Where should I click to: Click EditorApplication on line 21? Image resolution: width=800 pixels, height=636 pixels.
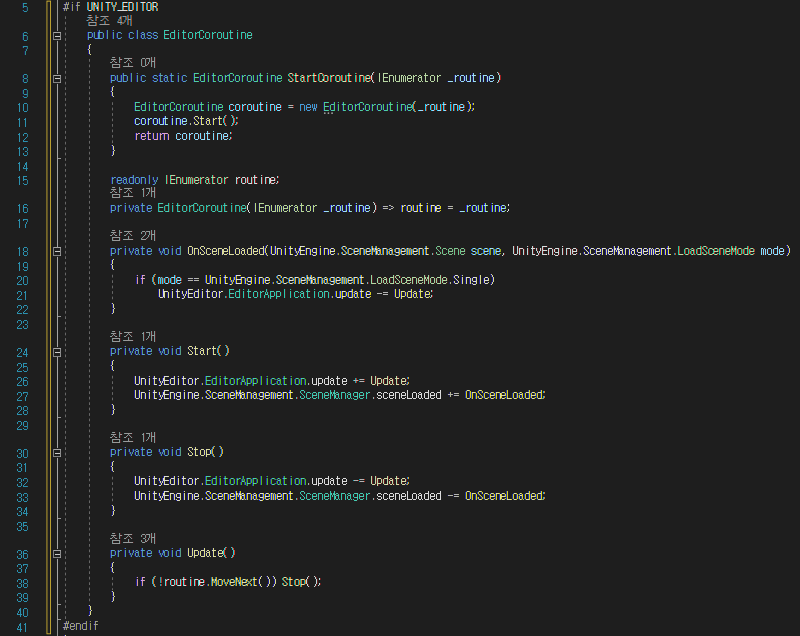point(279,294)
